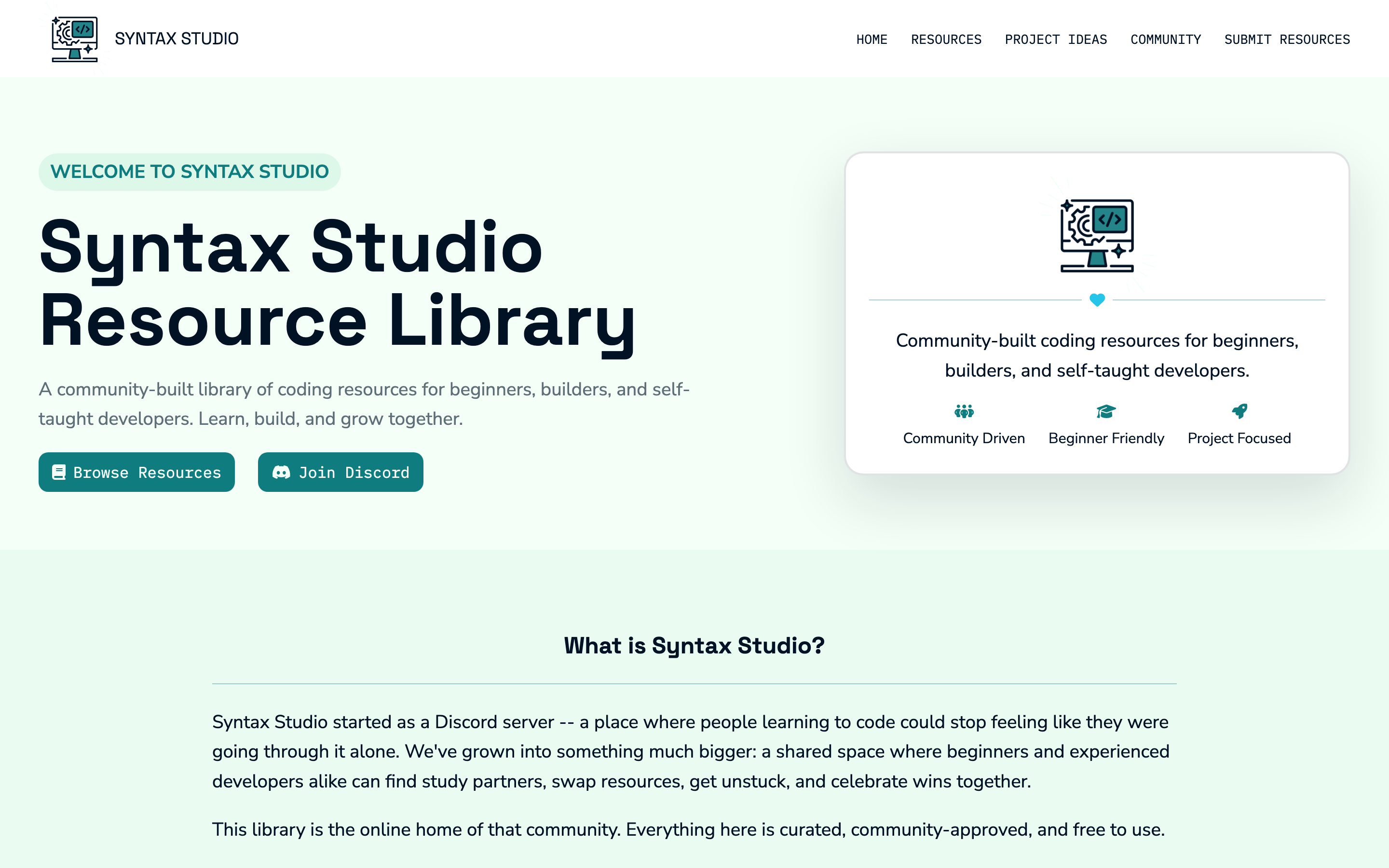The width and height of the screenshot is (1389, 868).
Task: Click the Project Focused rocket icon
Action: click(1239, 411)
